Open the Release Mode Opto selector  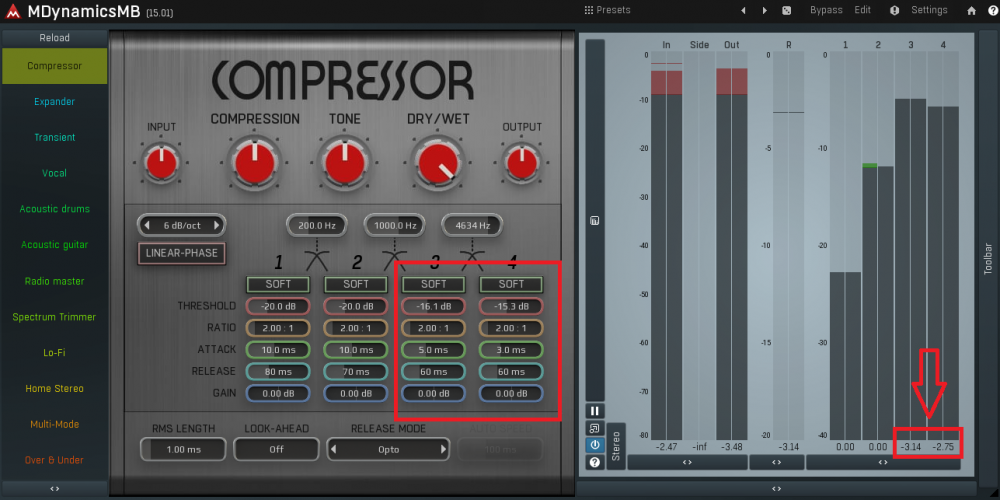coord(388,449)
